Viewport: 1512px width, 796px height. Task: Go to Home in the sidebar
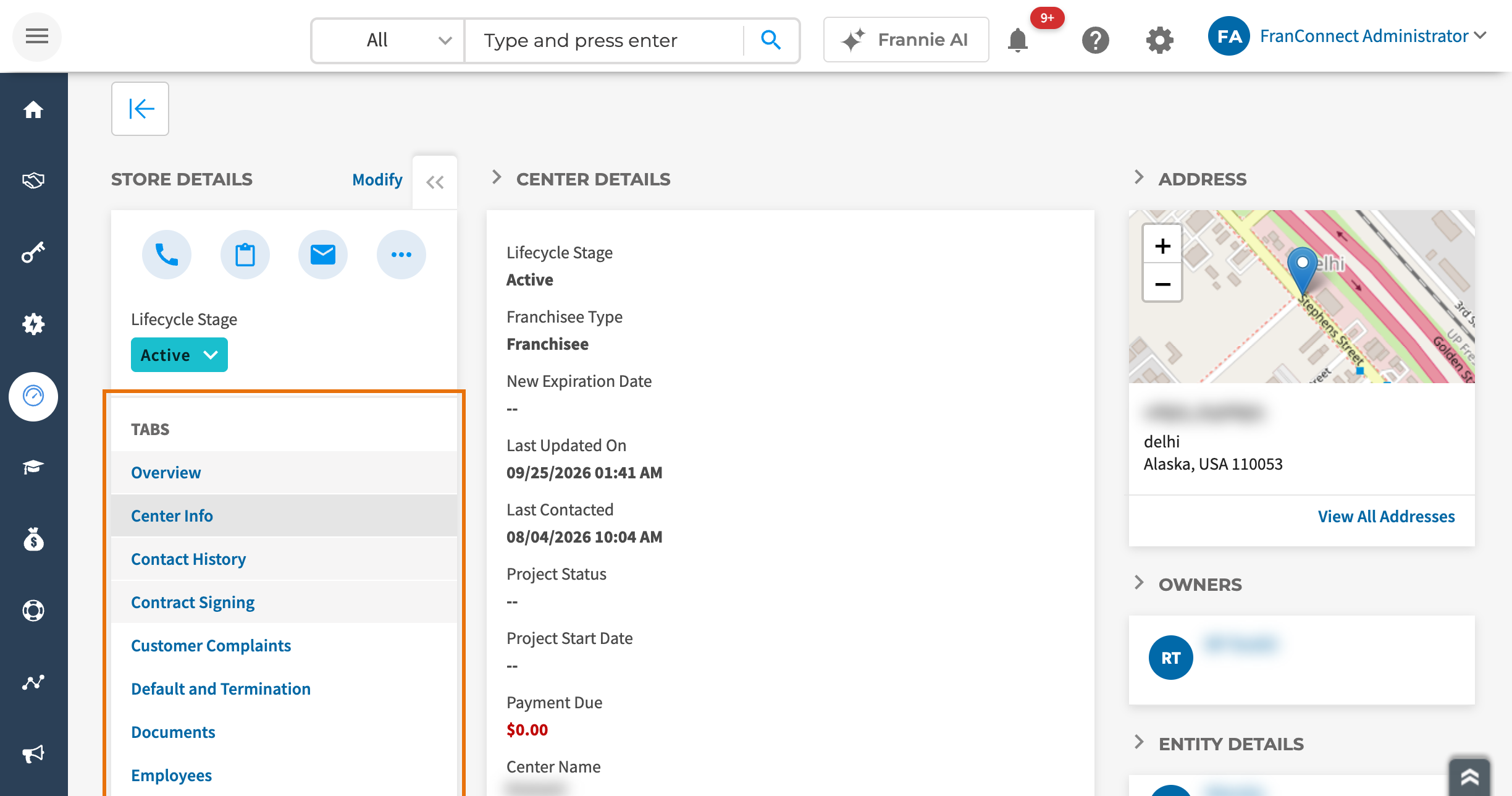pos(33,110)
